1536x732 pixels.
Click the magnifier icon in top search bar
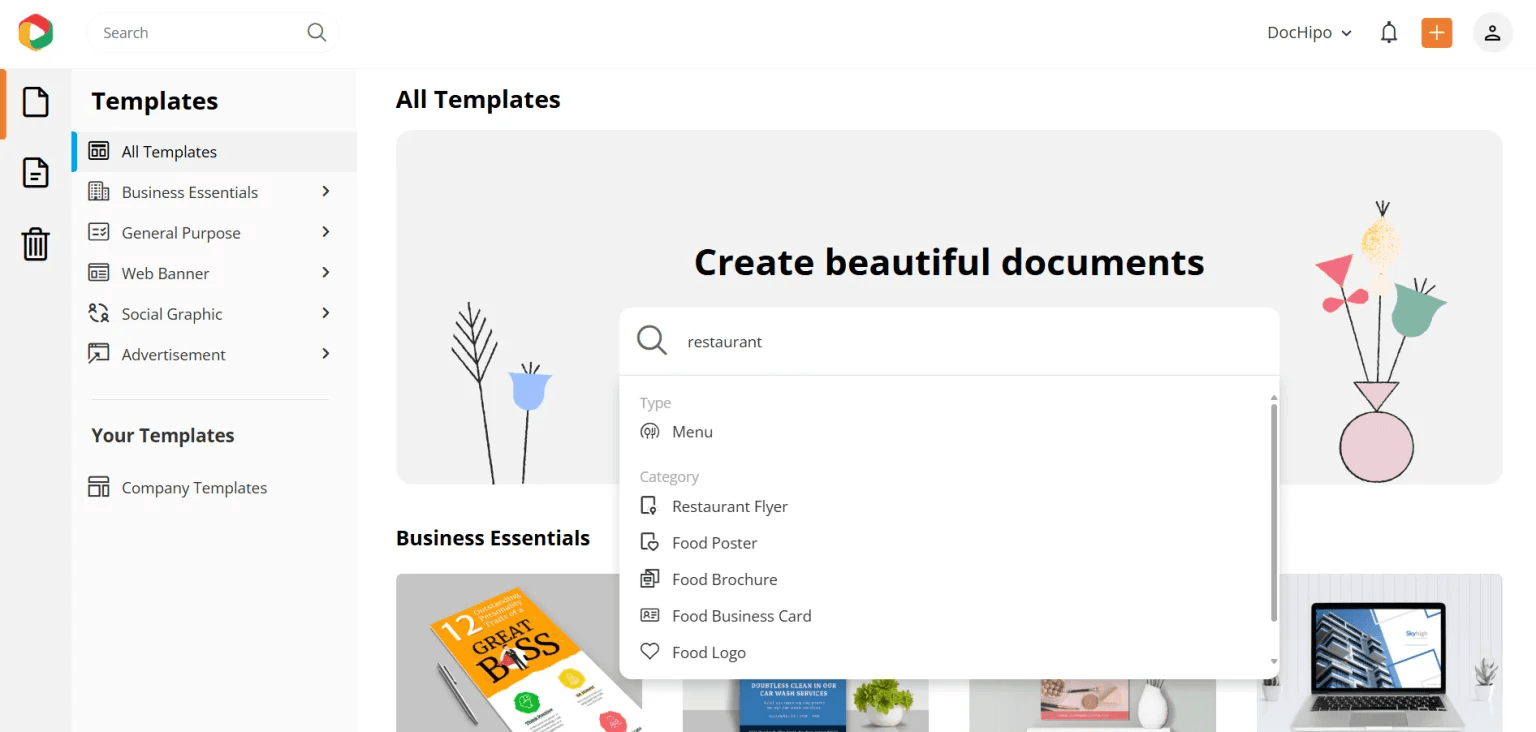(316, 33)
